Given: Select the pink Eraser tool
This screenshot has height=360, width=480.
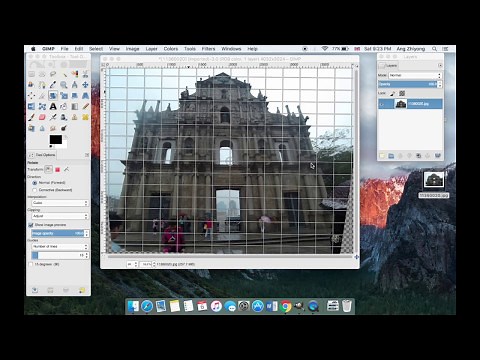Looking at the screenshot, I should 42,117.
